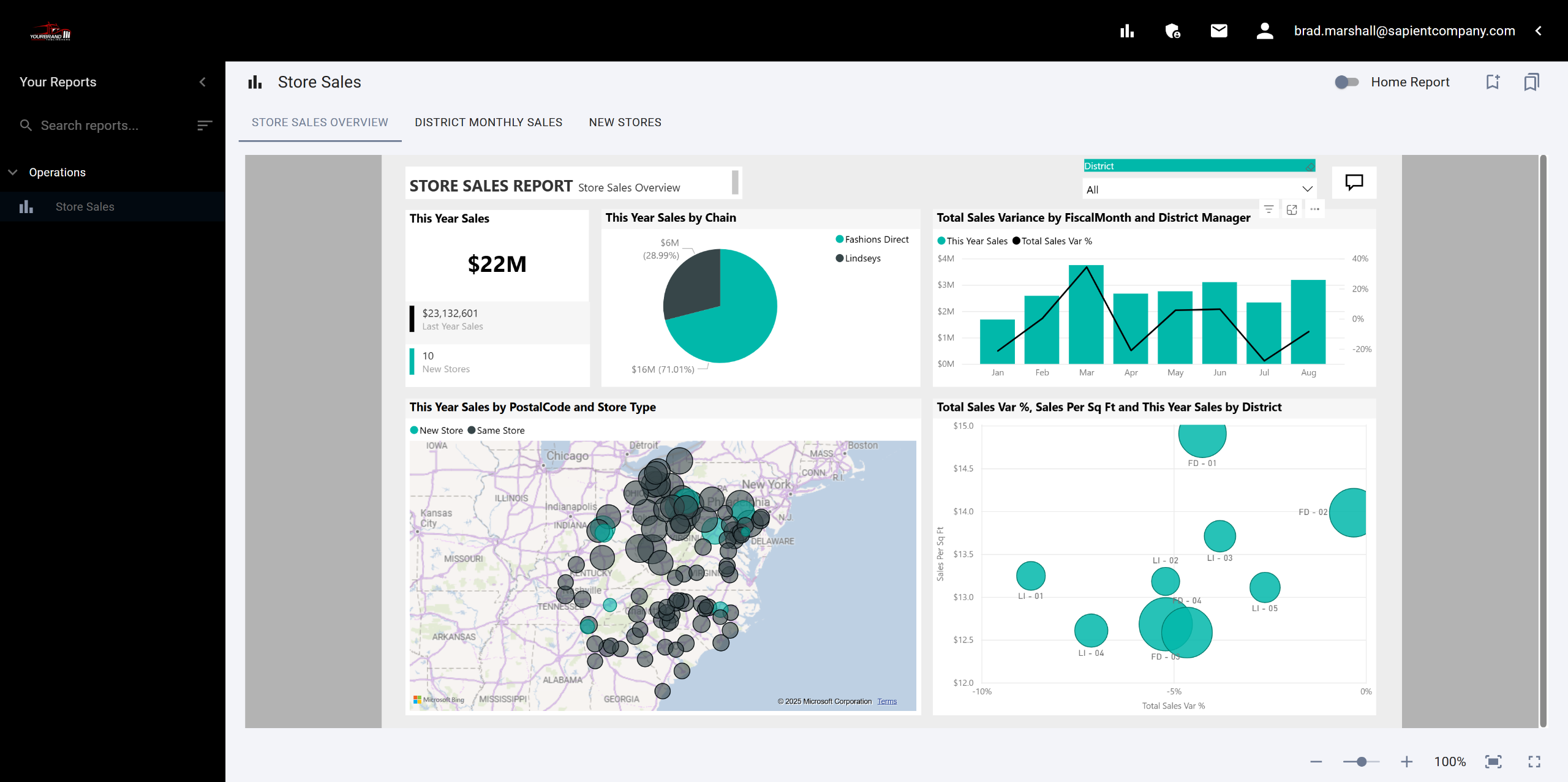Open the comment speech bubble icon
The width and height of the screenshot is (1568, 782).
(1354, 182)
